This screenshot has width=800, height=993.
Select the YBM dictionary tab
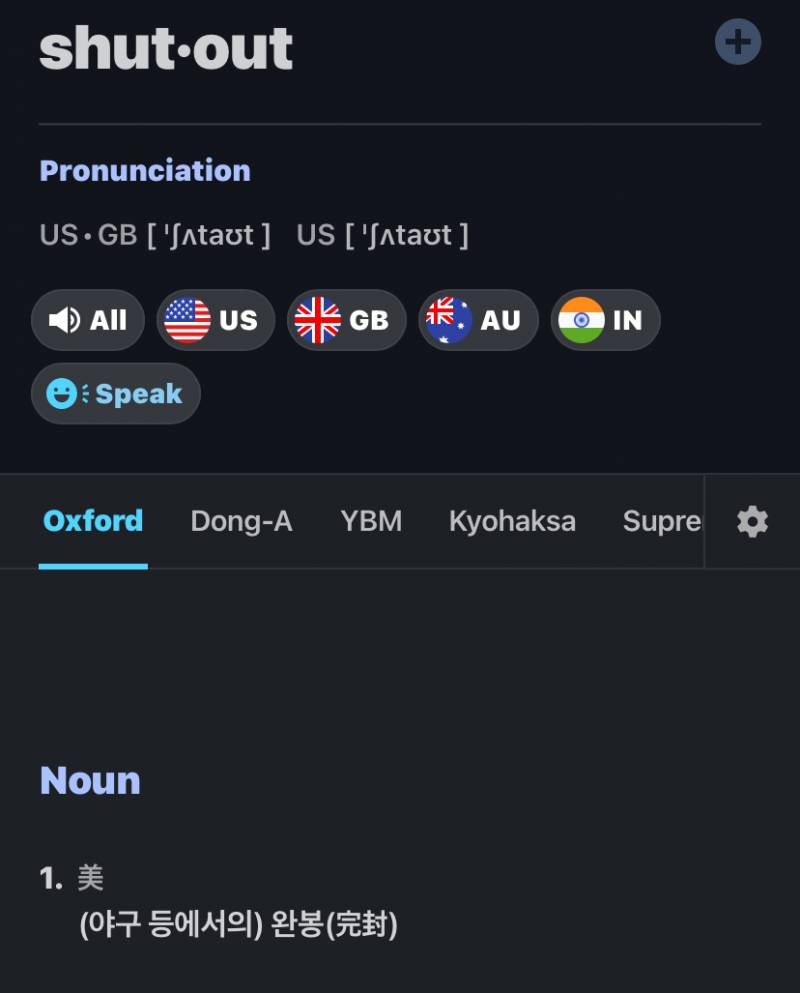tap(371, 521)
